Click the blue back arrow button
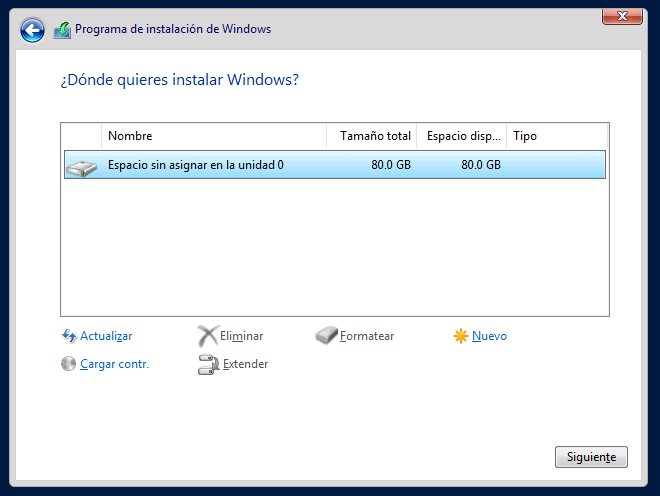Screen dimensions: 660x496 (32, 30)
